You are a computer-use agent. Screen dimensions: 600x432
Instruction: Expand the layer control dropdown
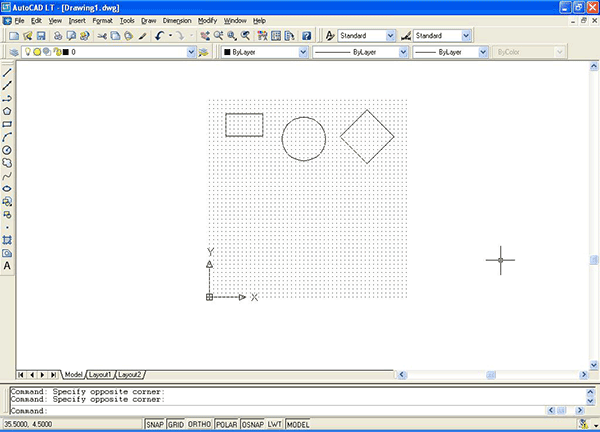(191, 52)
